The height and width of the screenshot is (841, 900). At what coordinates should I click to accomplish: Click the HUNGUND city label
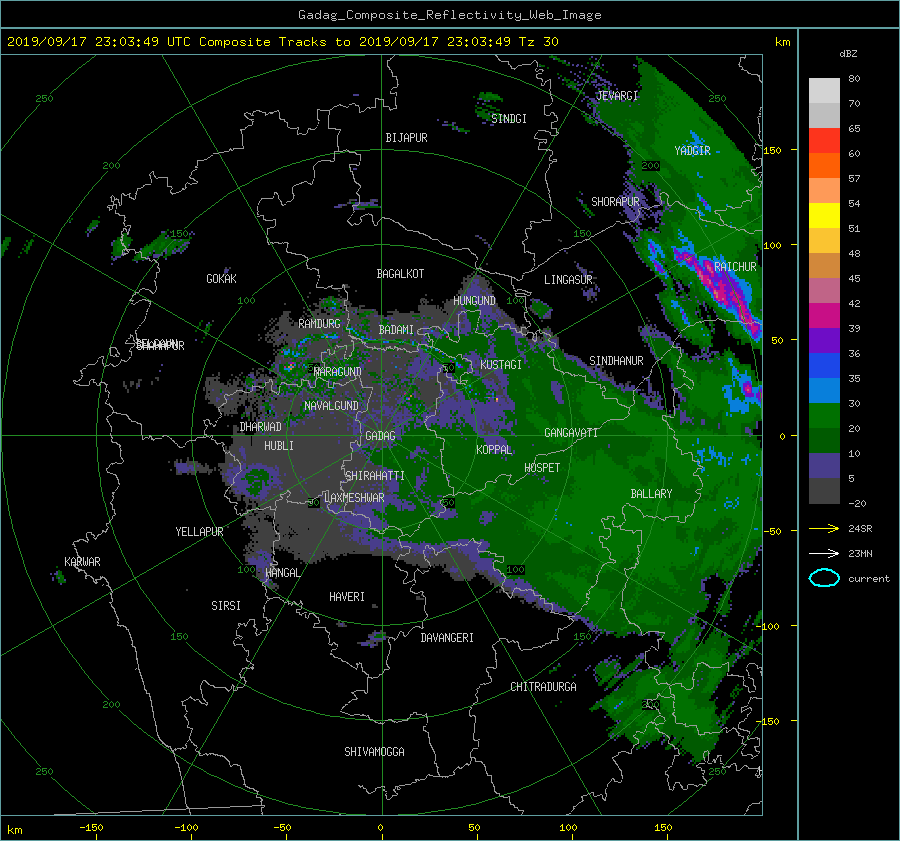pos(474,301)
